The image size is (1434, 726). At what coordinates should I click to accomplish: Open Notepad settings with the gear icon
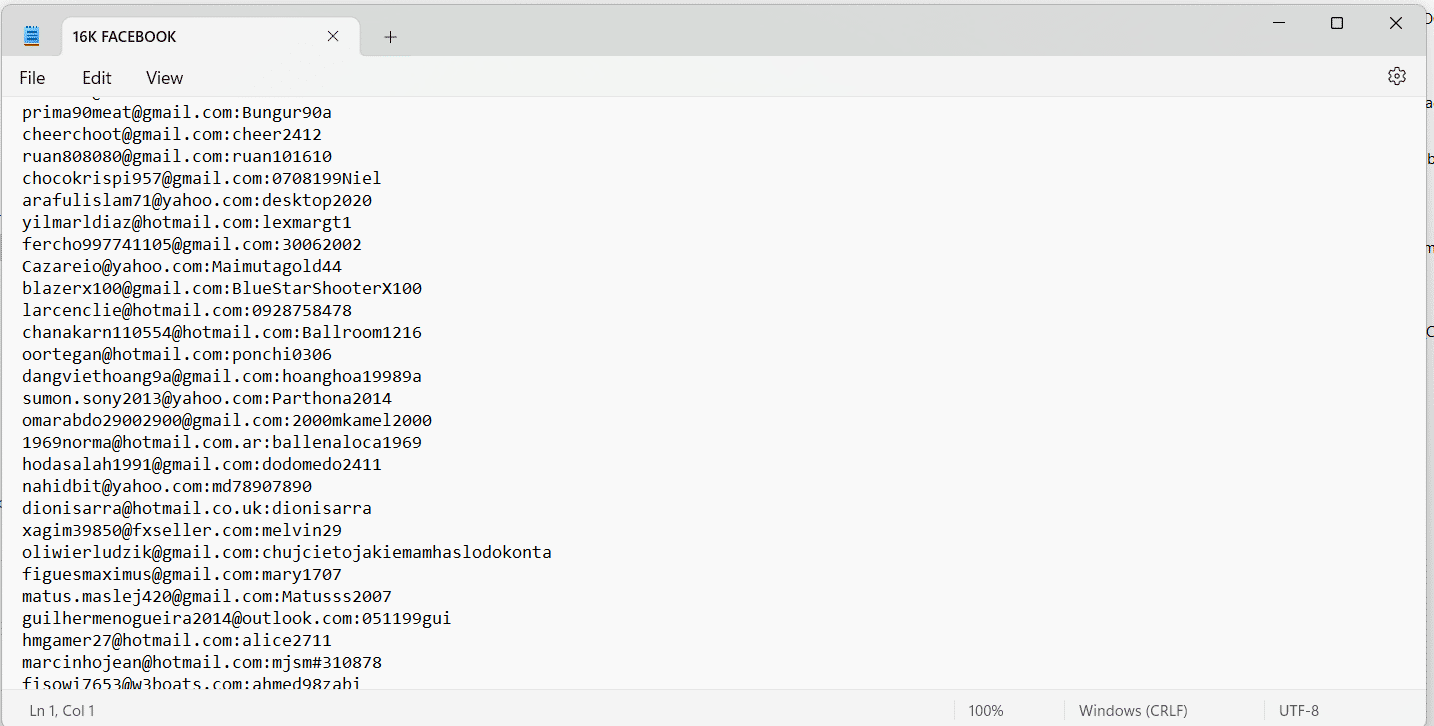point(1396,75)
